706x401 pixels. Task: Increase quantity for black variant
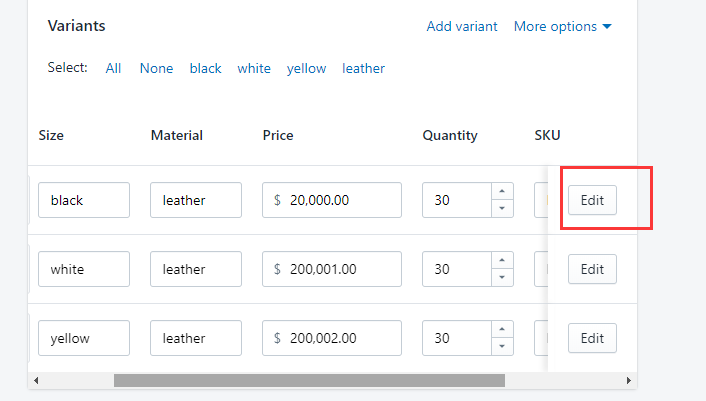click(x=500, y=191)
